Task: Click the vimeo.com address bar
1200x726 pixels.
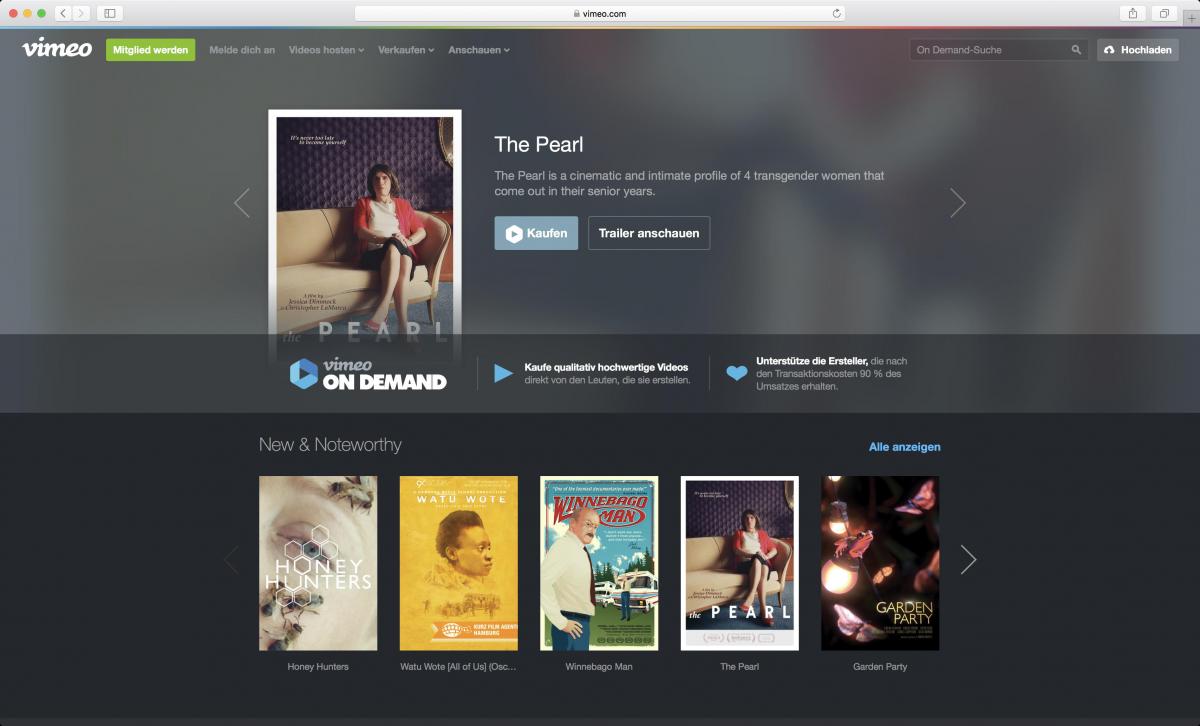Action: [x=600, y=13]
